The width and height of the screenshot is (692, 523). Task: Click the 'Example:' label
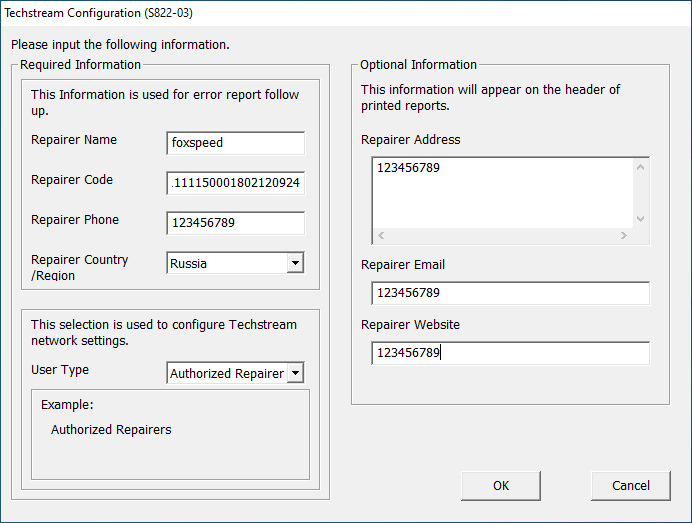click(x=67, y=405)
